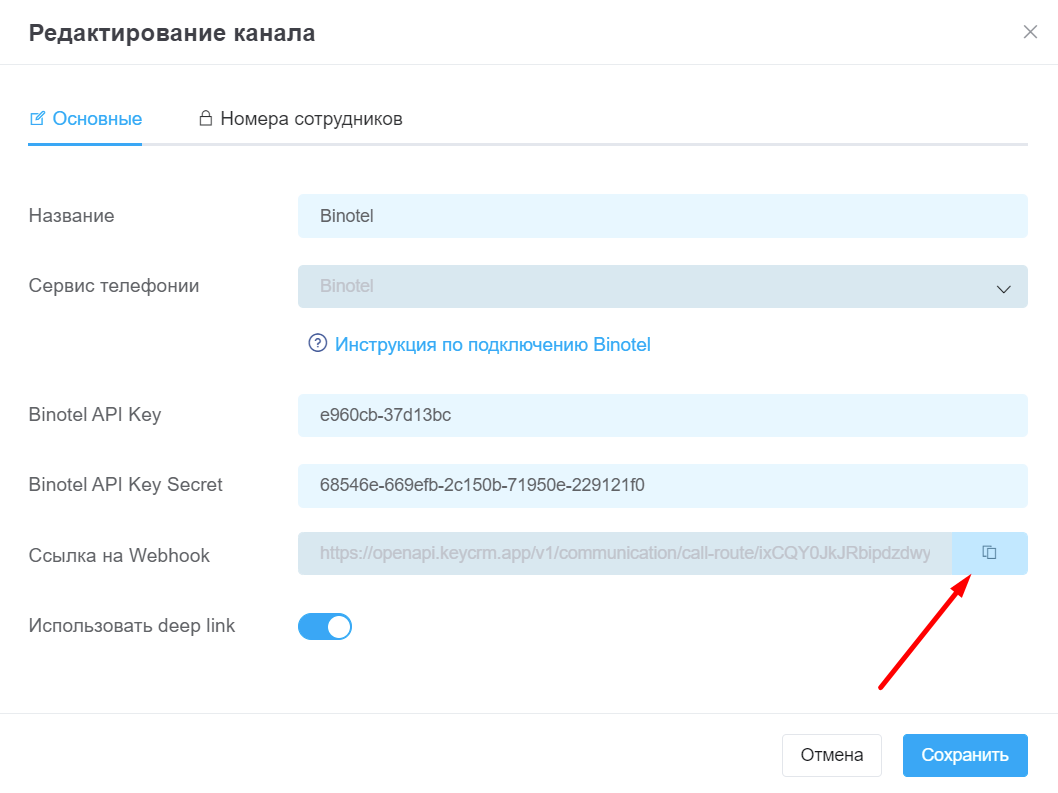Click the Название label
Screen dimensions: 1058x793
[x=72, y=216]
